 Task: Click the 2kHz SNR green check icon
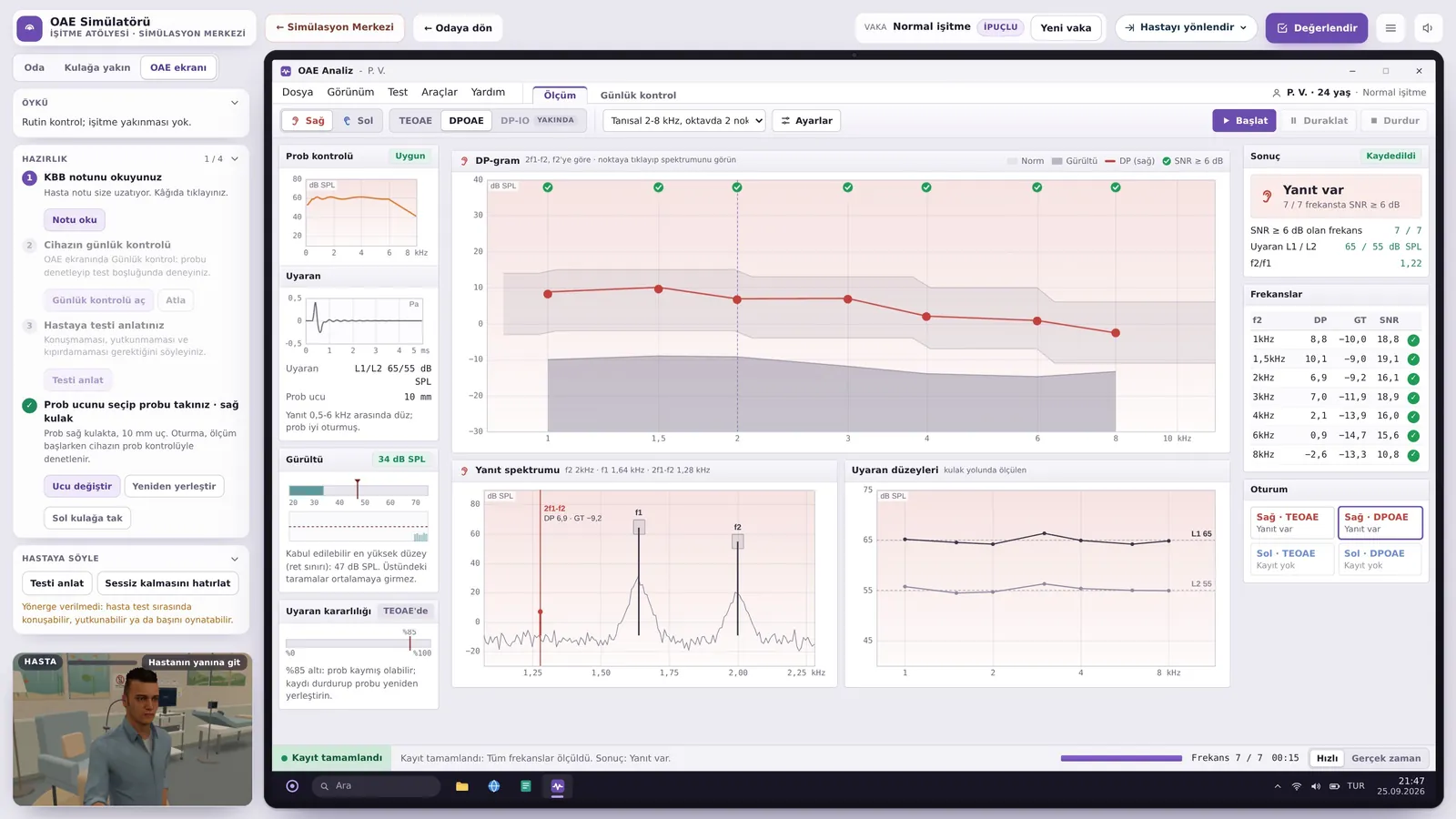coord(1413,379)
